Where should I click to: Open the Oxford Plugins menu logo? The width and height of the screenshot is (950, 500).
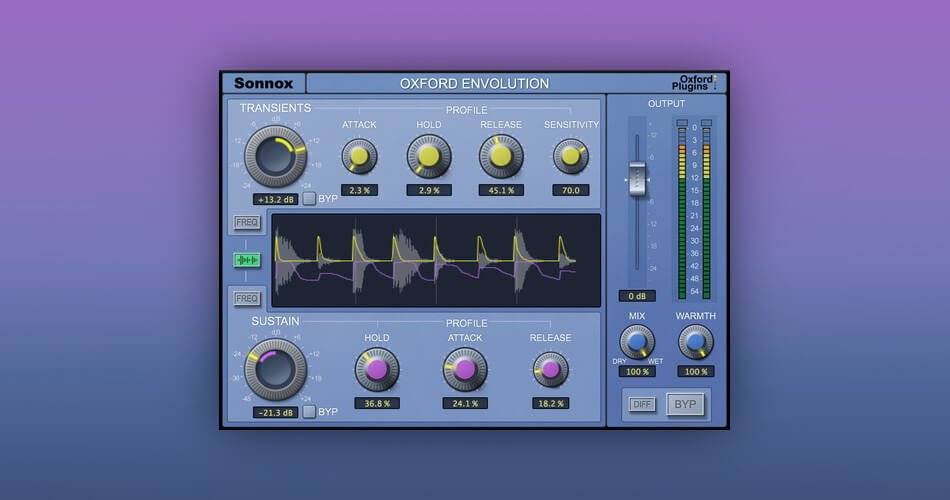tap(694, 82)
